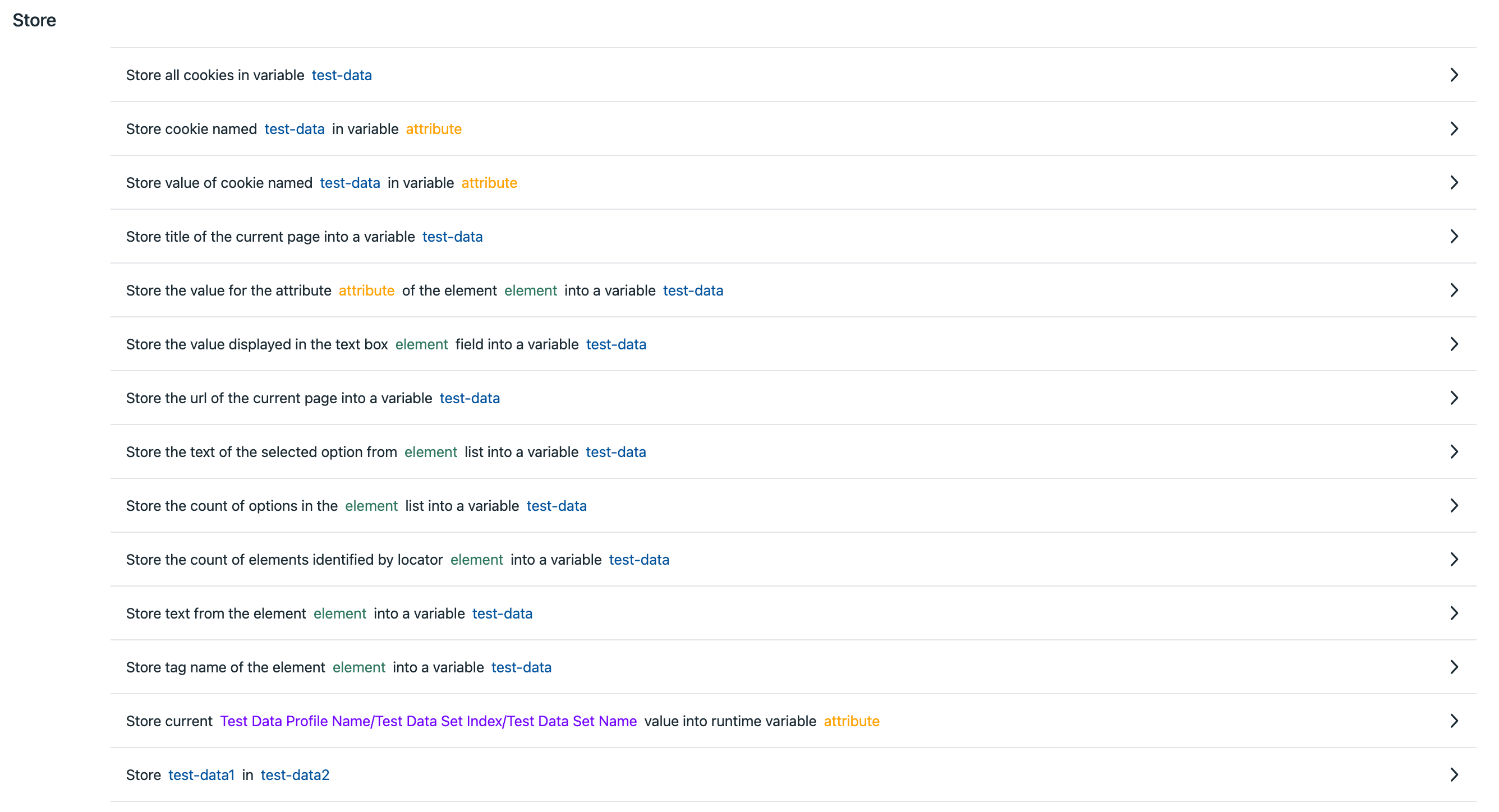Open chevron for 'Store text from the element' row
The image size is (1499, 812).
point(1453,613)
